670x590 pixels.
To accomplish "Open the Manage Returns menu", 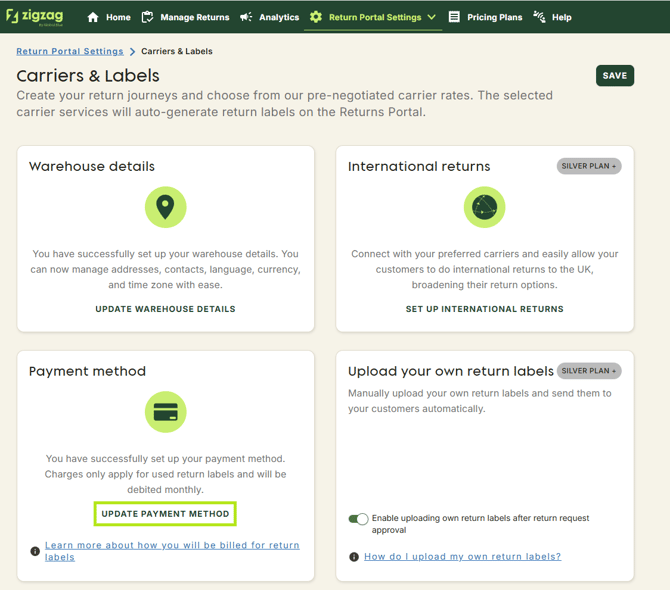I will 185,17.
